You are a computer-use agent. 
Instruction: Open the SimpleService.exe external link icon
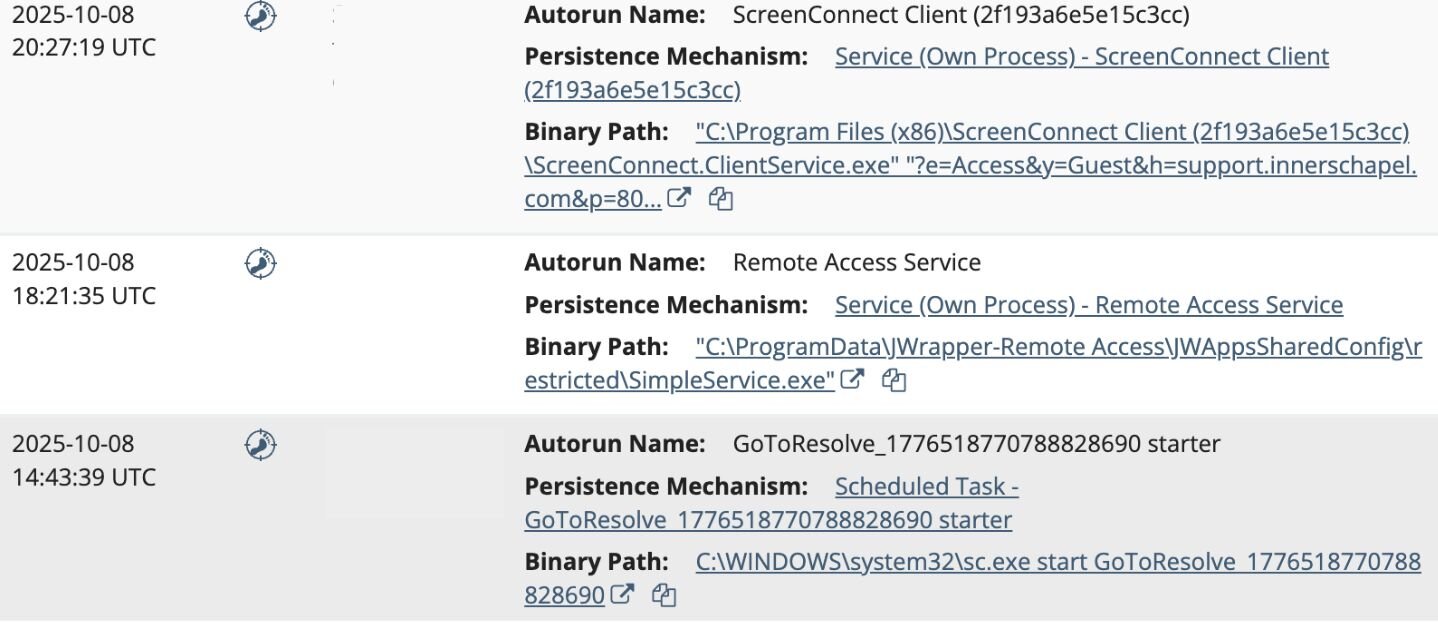click(x=852, y=380)
